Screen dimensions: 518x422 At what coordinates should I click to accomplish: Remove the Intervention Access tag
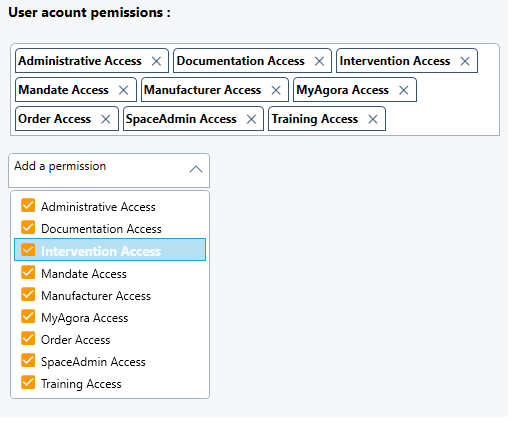(x=465, y=61)
